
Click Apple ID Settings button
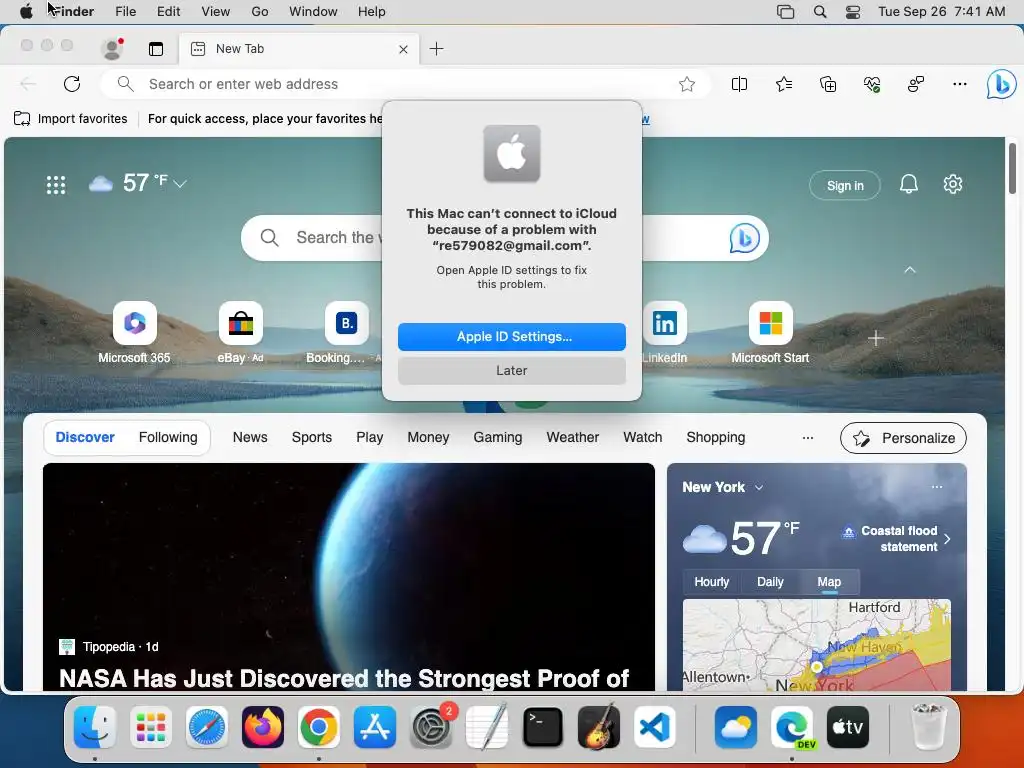tap(512, 336)
